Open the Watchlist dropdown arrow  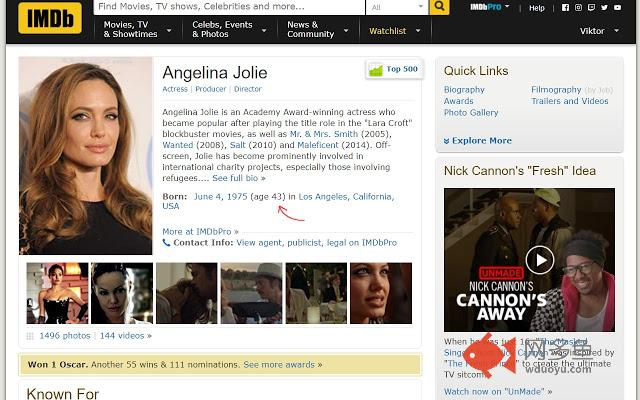point(418,31)
